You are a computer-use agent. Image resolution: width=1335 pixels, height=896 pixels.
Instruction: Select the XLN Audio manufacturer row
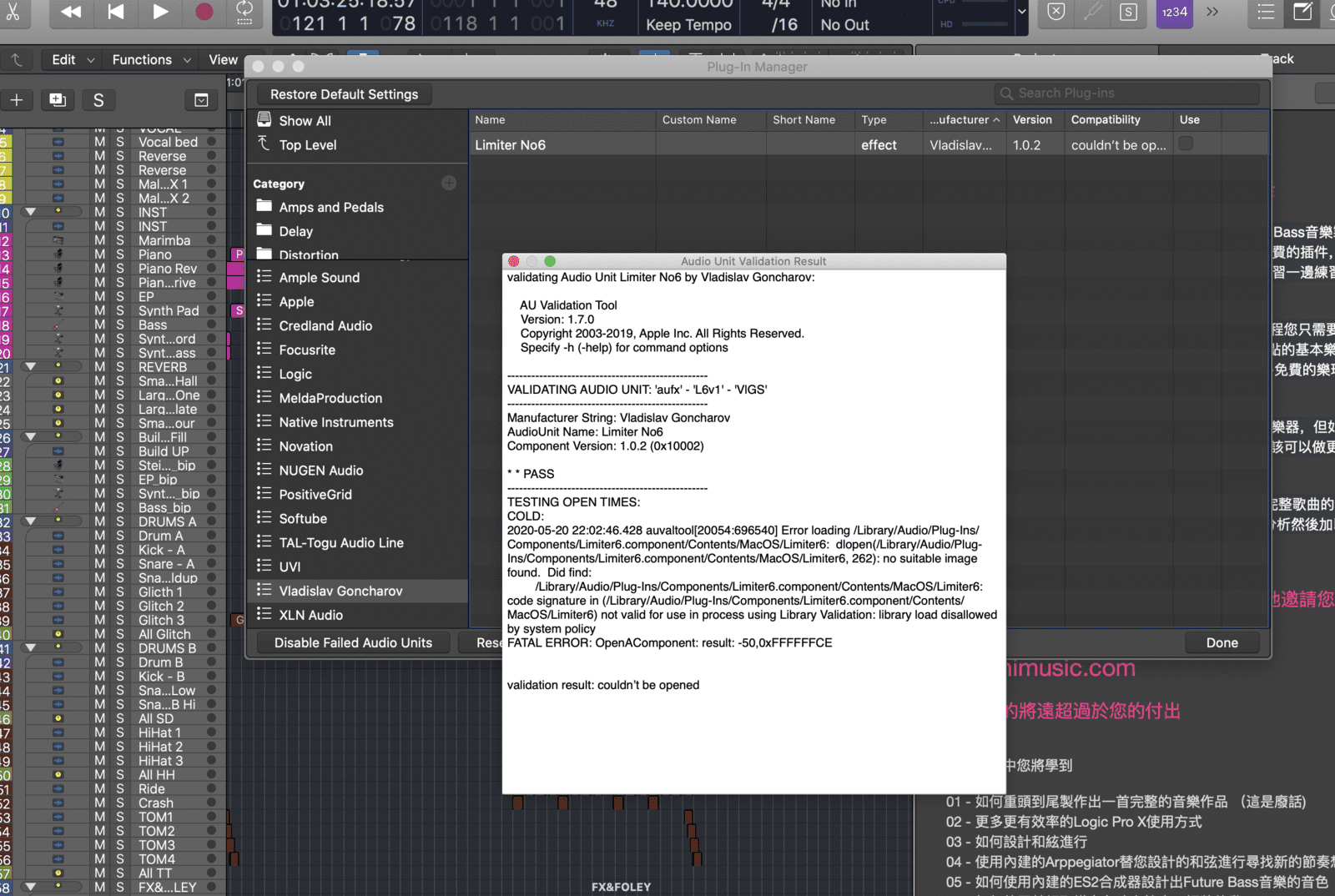click(358, 615)
